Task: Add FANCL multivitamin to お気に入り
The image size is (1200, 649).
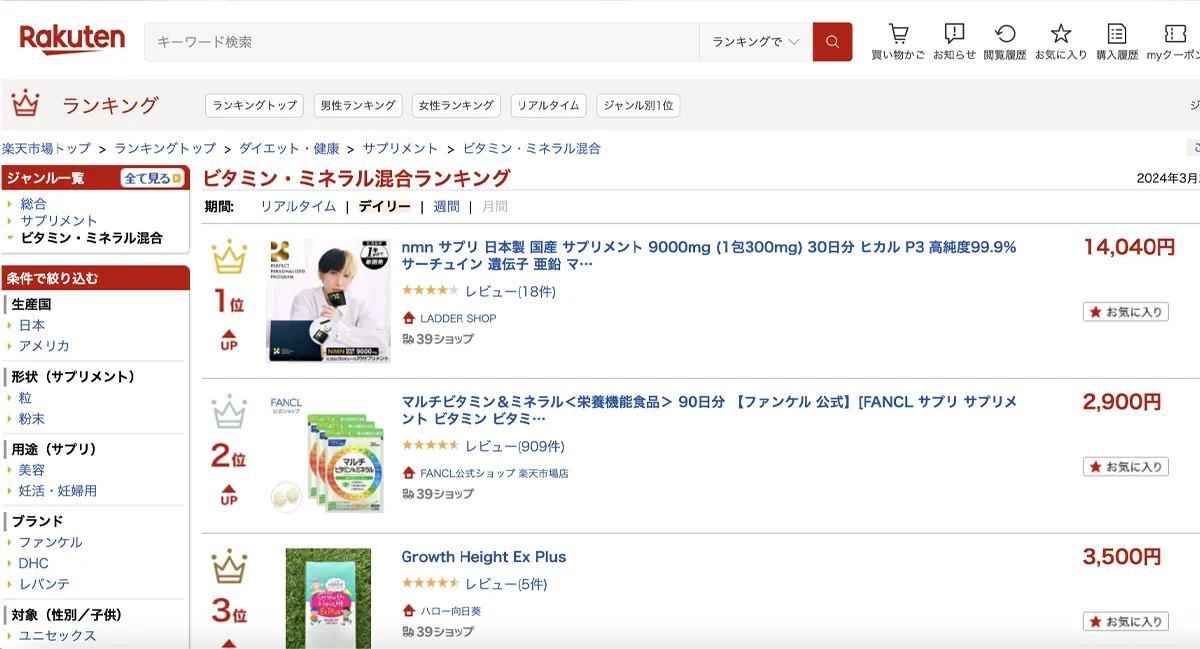Action: point(1125,467)
